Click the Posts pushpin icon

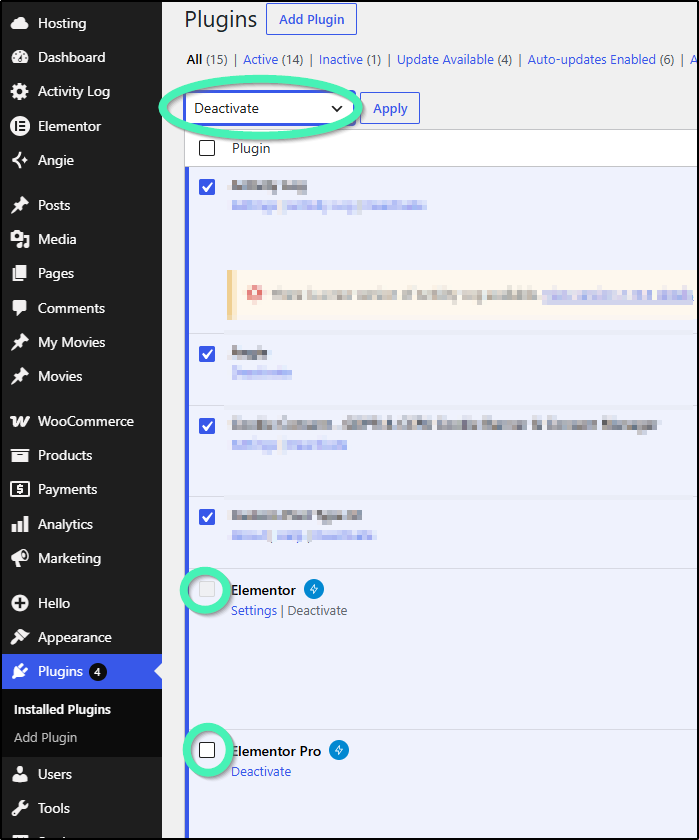(x=20, y=205)
